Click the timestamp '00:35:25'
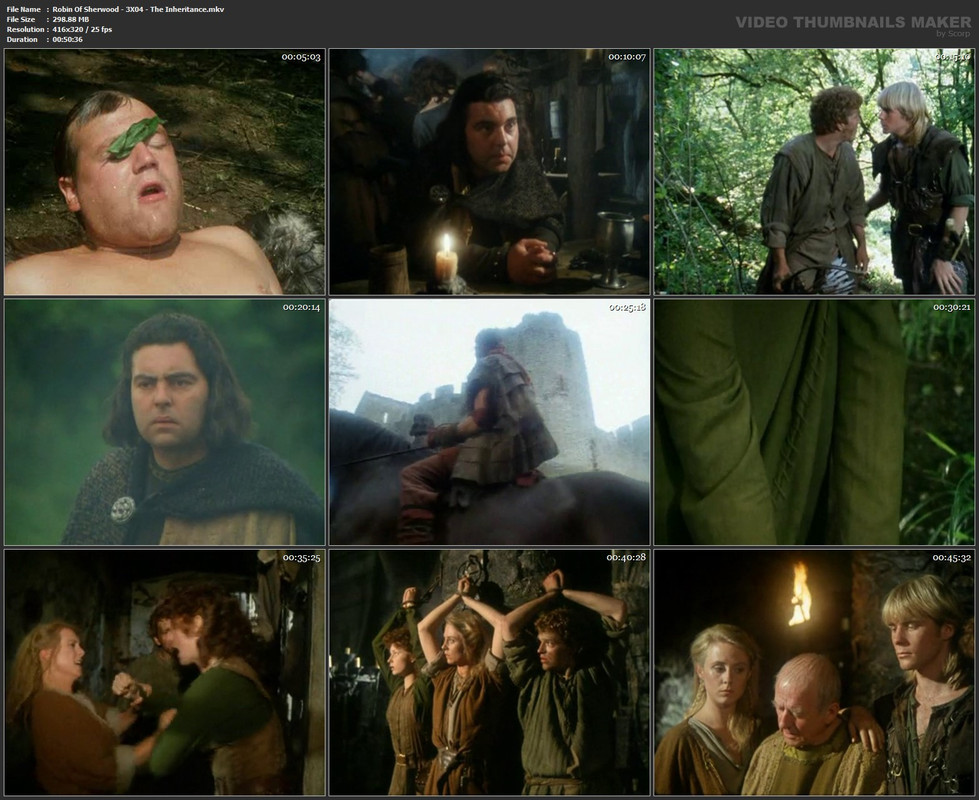This screenshot has height=800, width=979. pyautogui.click(x=301, y=558)
